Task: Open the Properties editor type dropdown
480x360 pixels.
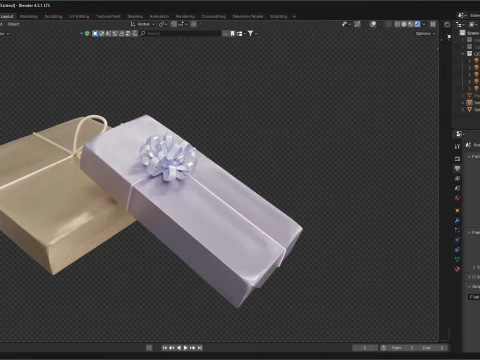Action: (x=460, y=134)
